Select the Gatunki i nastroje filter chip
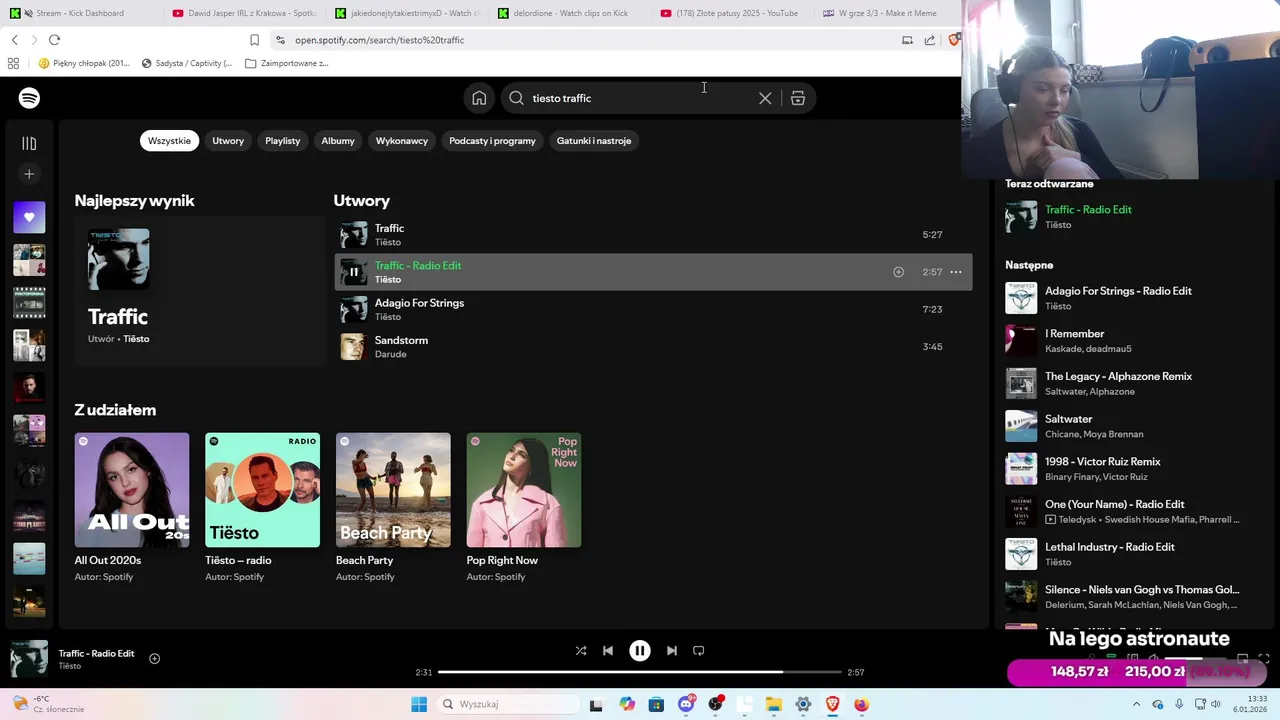The height and width of the screenshot is (720, 1280). pyautogui.click(x=594, y=141)
